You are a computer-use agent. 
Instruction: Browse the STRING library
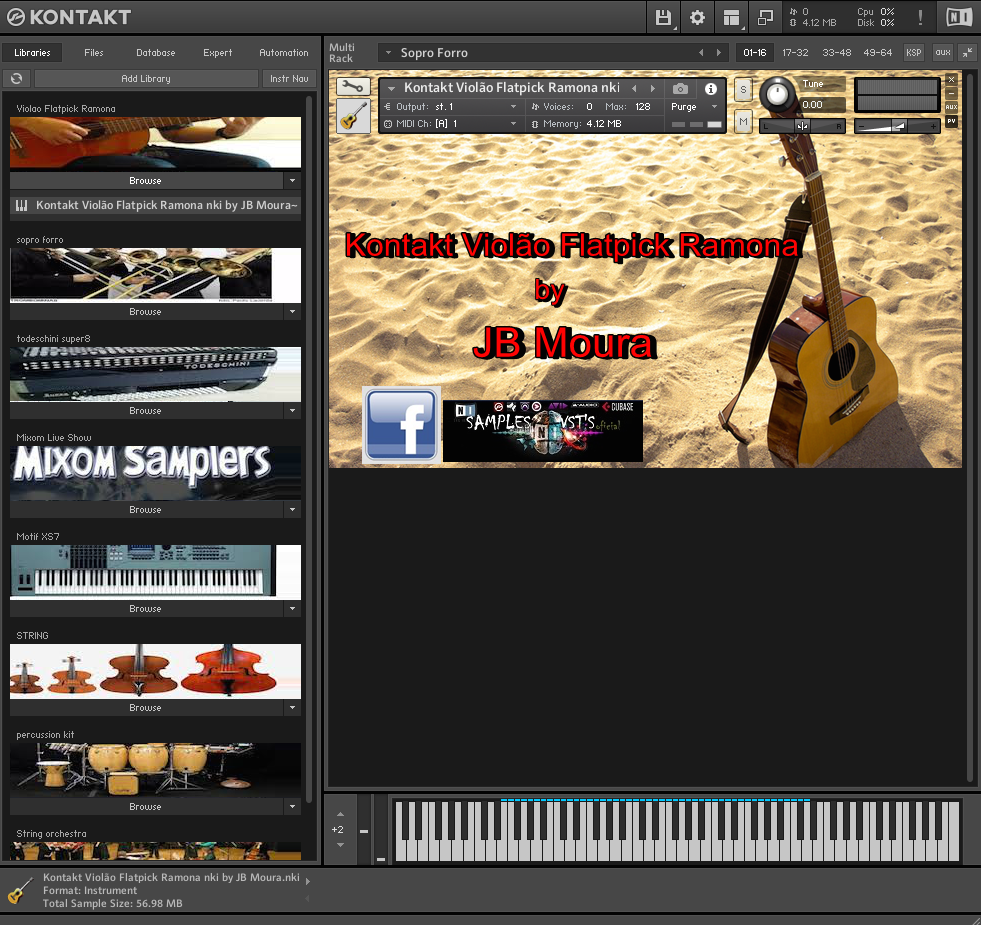[x=147, y=707]
